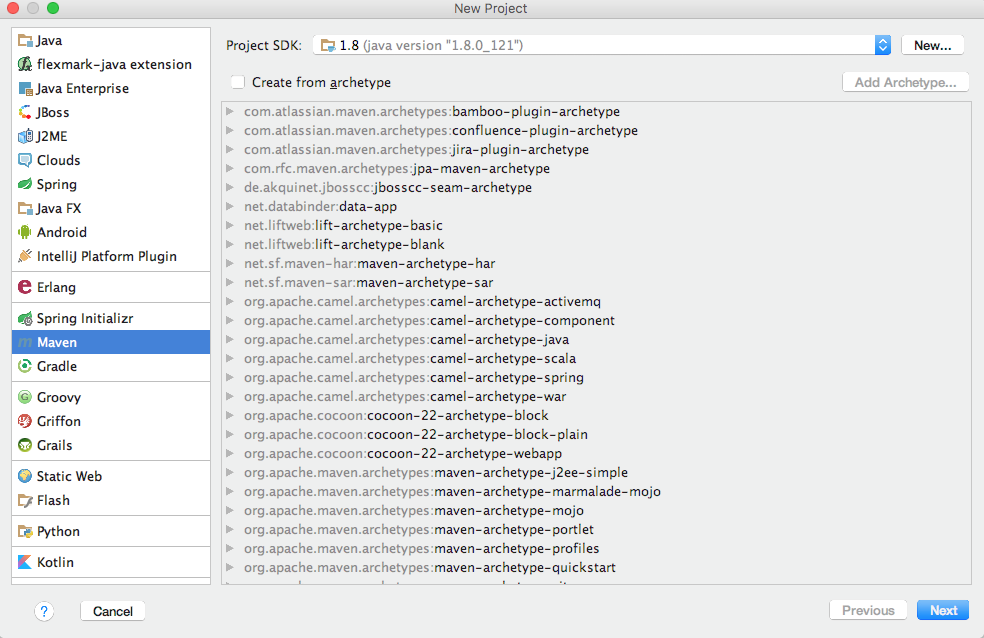Screen dimensions: 984x638
Task: Select maven-archetype-portlet row
Action: [596, 529]
